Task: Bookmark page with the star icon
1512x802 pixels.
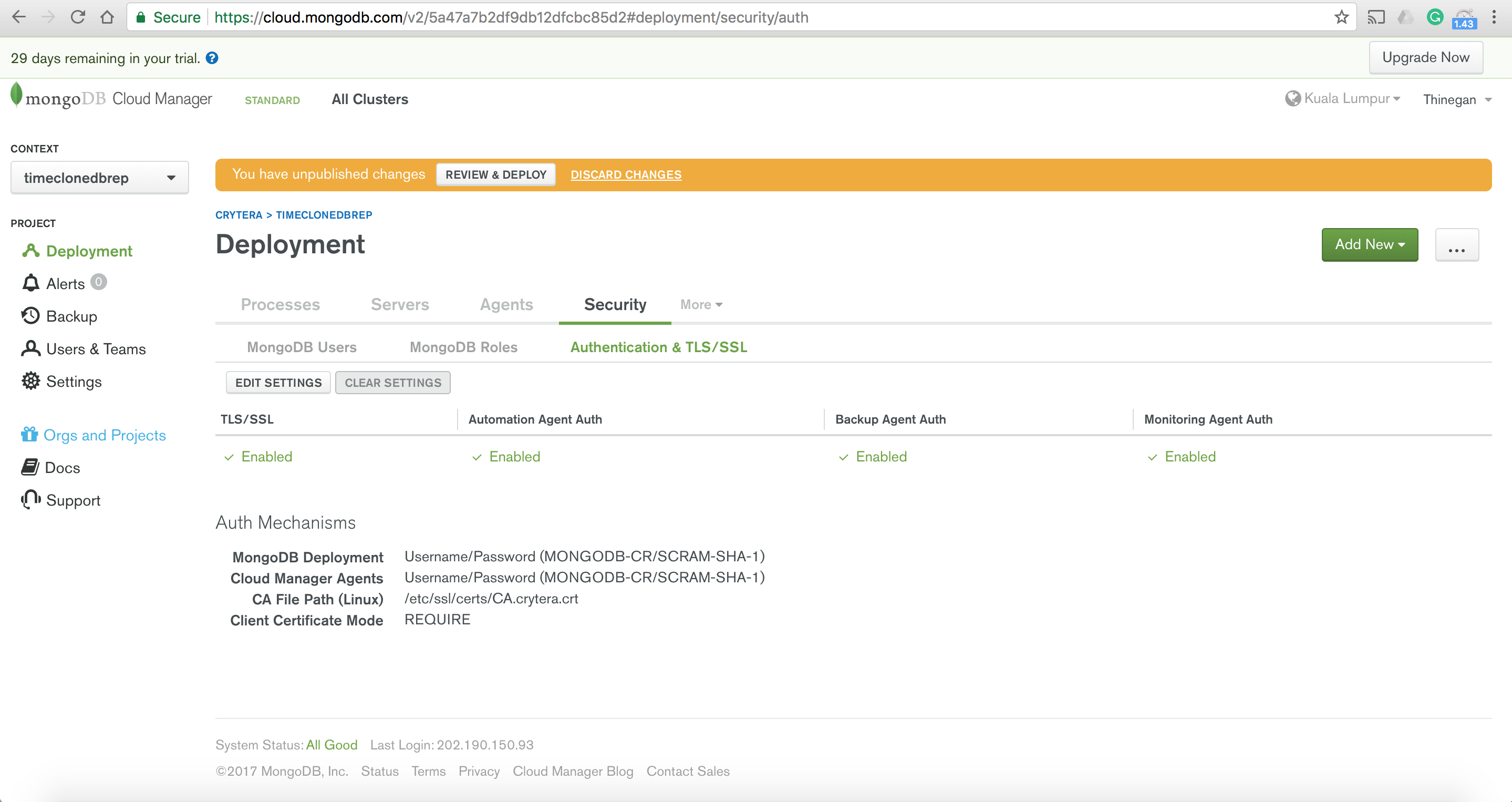Action: click(x=1341, y=17)
